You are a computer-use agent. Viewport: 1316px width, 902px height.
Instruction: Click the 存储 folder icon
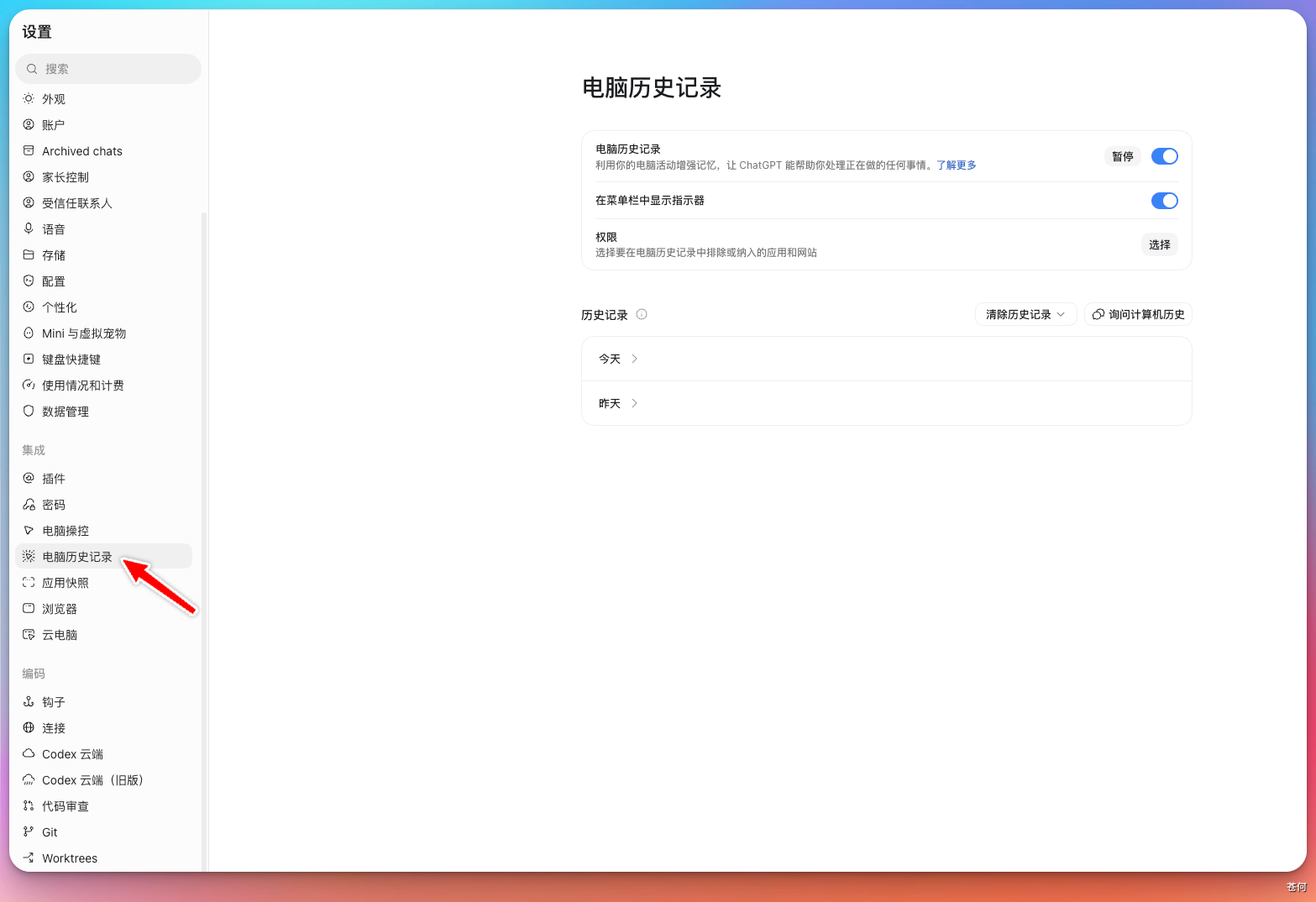(x=29, y=254)
